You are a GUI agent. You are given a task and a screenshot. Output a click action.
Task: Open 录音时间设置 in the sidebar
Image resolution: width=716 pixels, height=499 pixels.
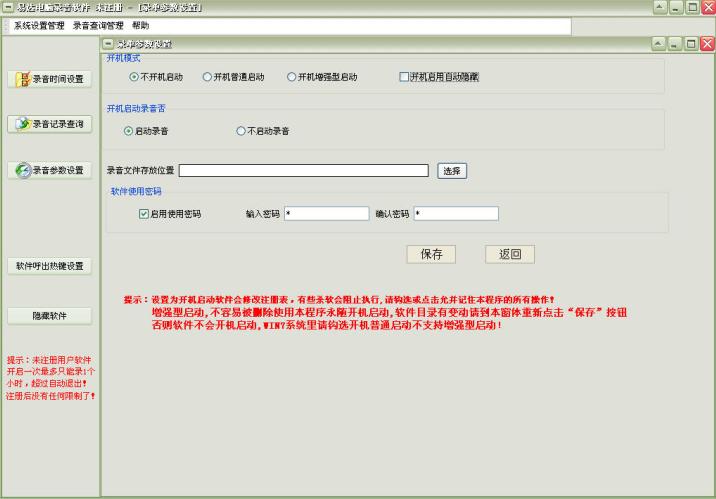click(x=51, y=79)
